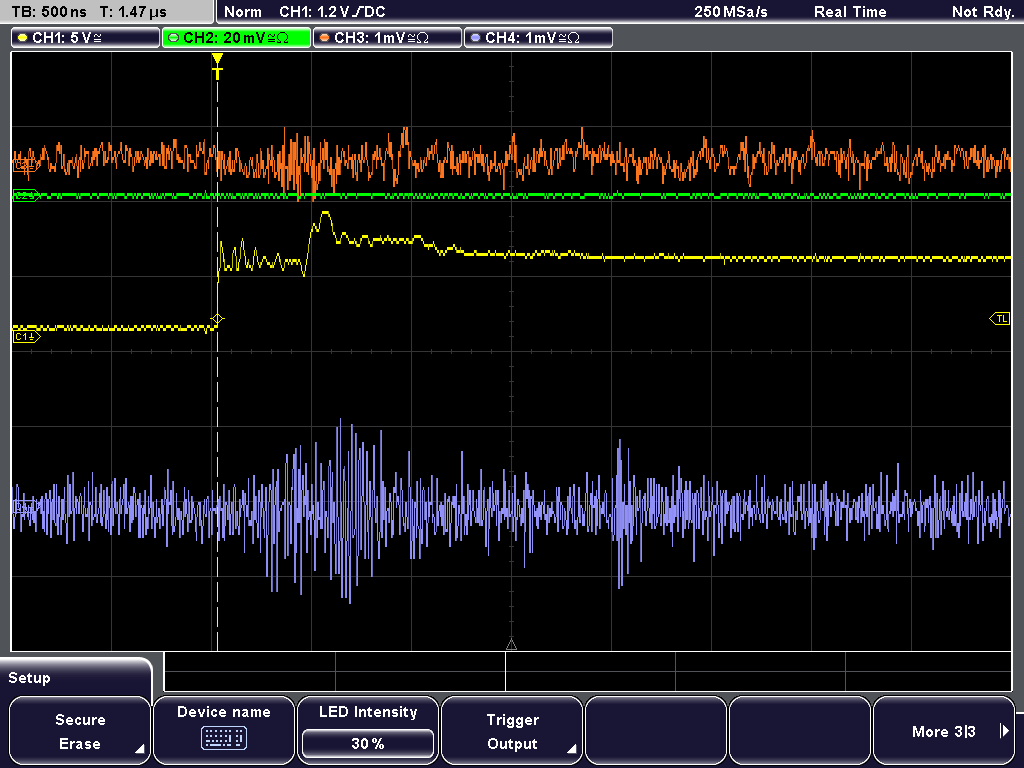Viewport: 1024px width, 768px height.
Task: Click the TB: 500 ns timebase readout
Action: click(50, 12)
